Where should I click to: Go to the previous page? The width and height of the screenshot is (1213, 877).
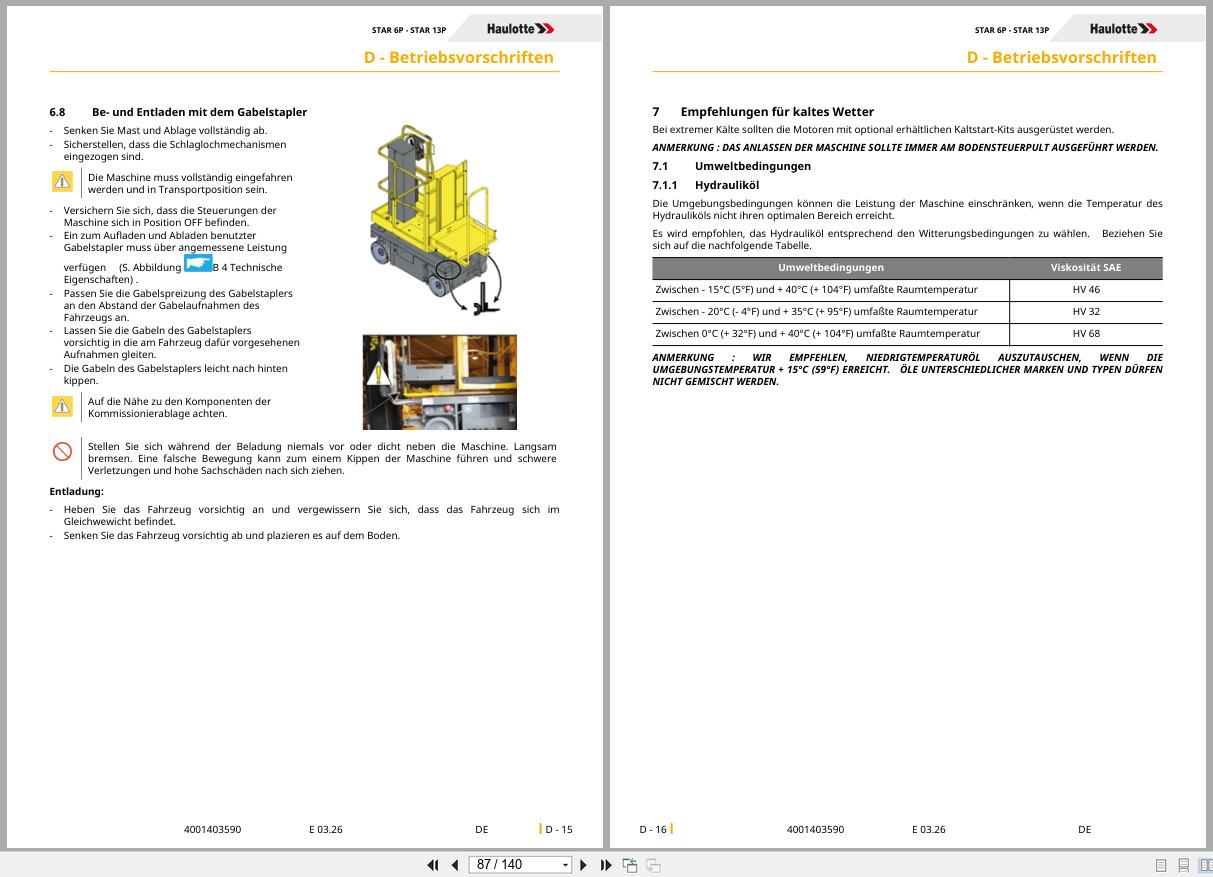pyautogui.click(x=455, y=865)
